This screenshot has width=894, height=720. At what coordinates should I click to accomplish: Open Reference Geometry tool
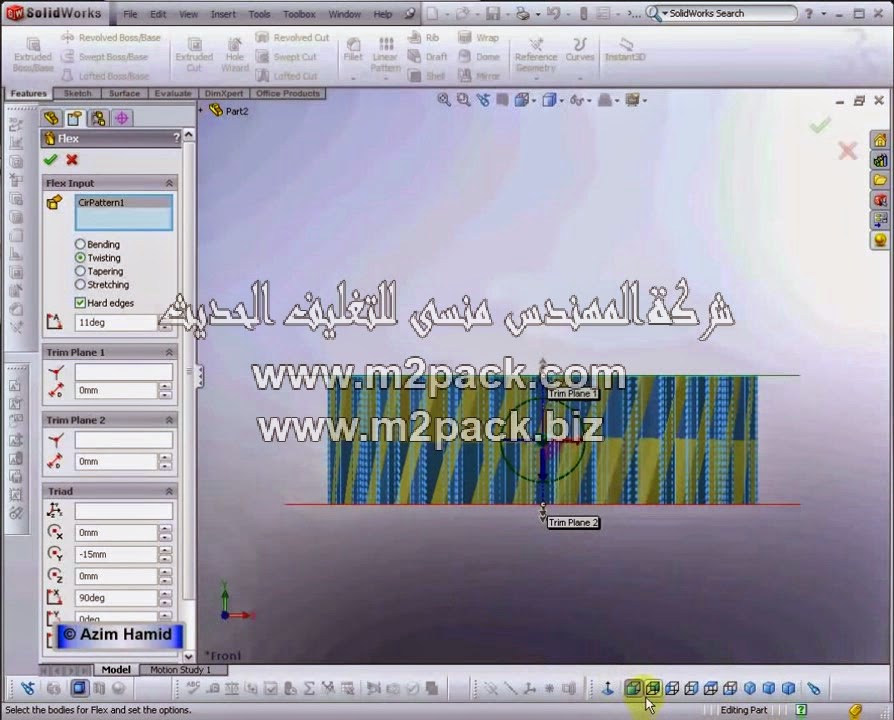point(535,55)
